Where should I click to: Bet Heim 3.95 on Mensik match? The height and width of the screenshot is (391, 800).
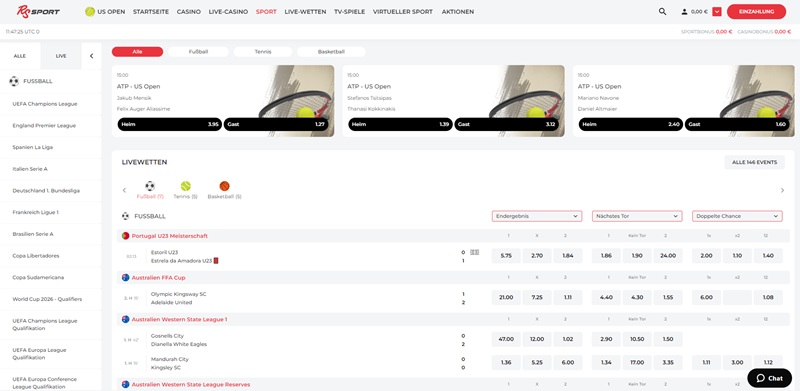[x=169, y=124]
